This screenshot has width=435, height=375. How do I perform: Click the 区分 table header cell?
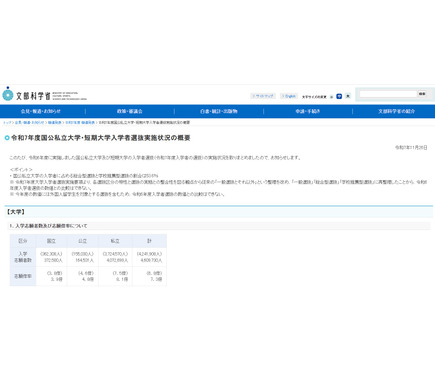tap(23, 241)
